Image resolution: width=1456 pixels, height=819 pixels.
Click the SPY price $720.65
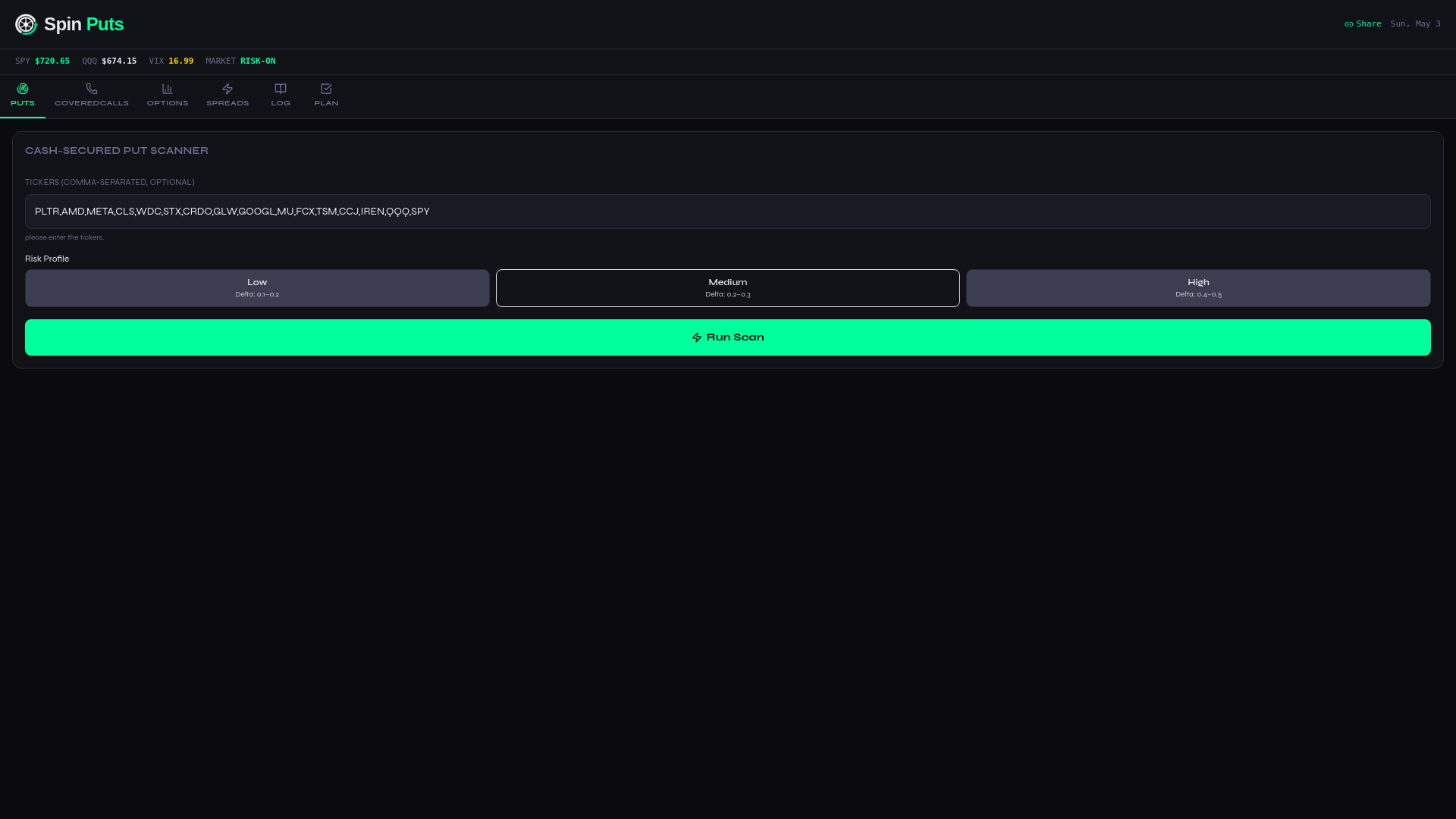point(52,61)
